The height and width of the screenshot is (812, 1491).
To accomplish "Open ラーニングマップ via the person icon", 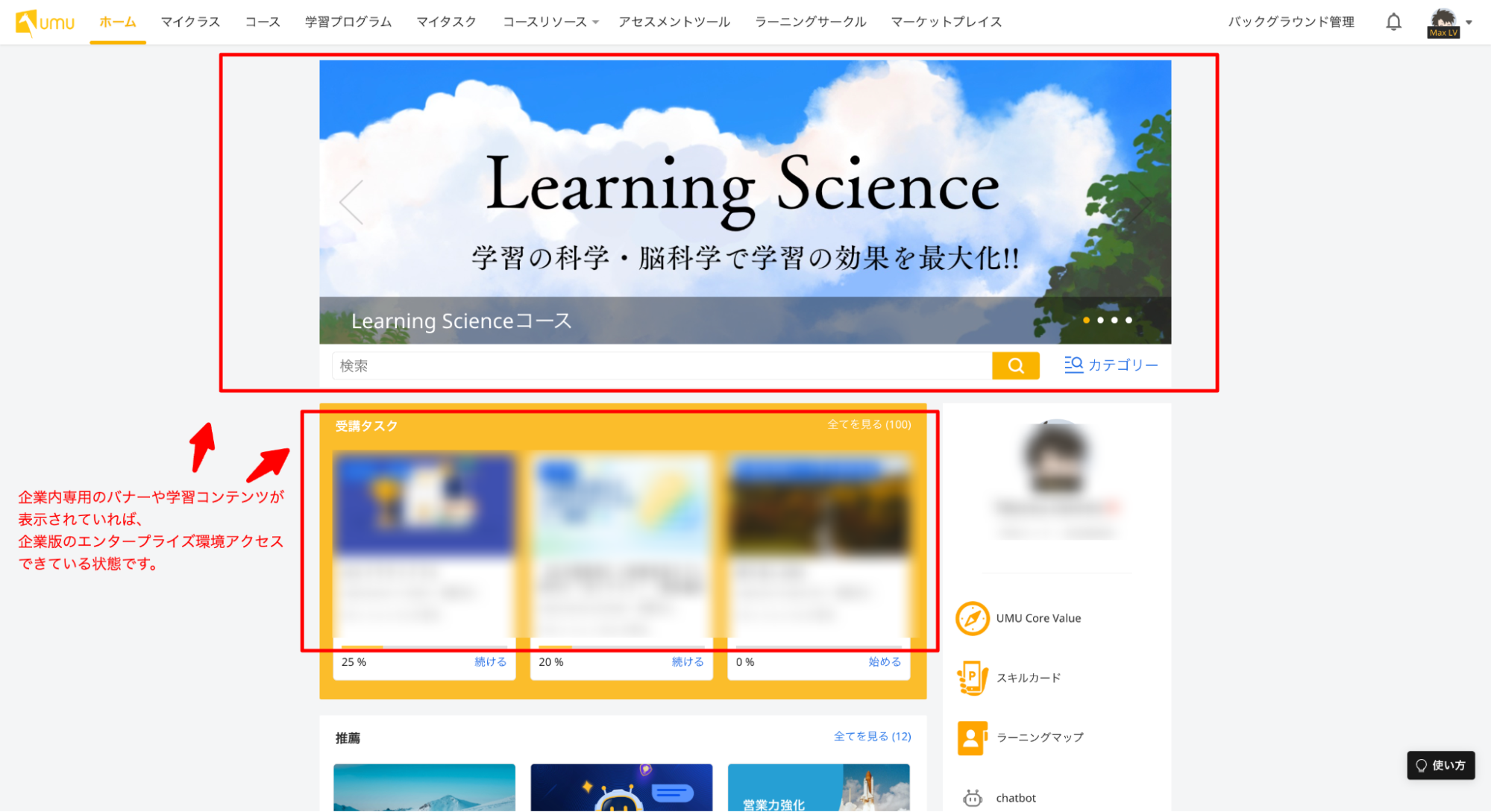I will click(972, 737).
